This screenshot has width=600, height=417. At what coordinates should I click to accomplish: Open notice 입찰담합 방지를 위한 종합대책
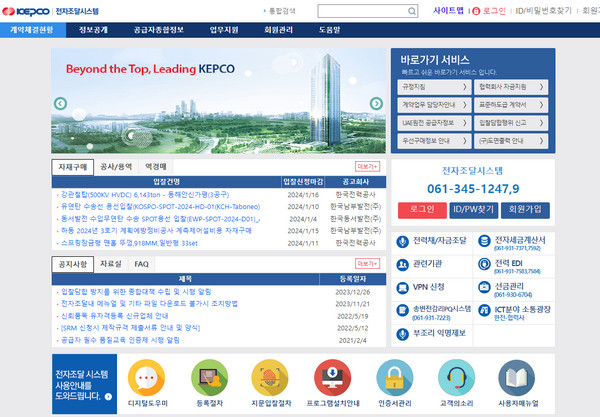point(136,292)
